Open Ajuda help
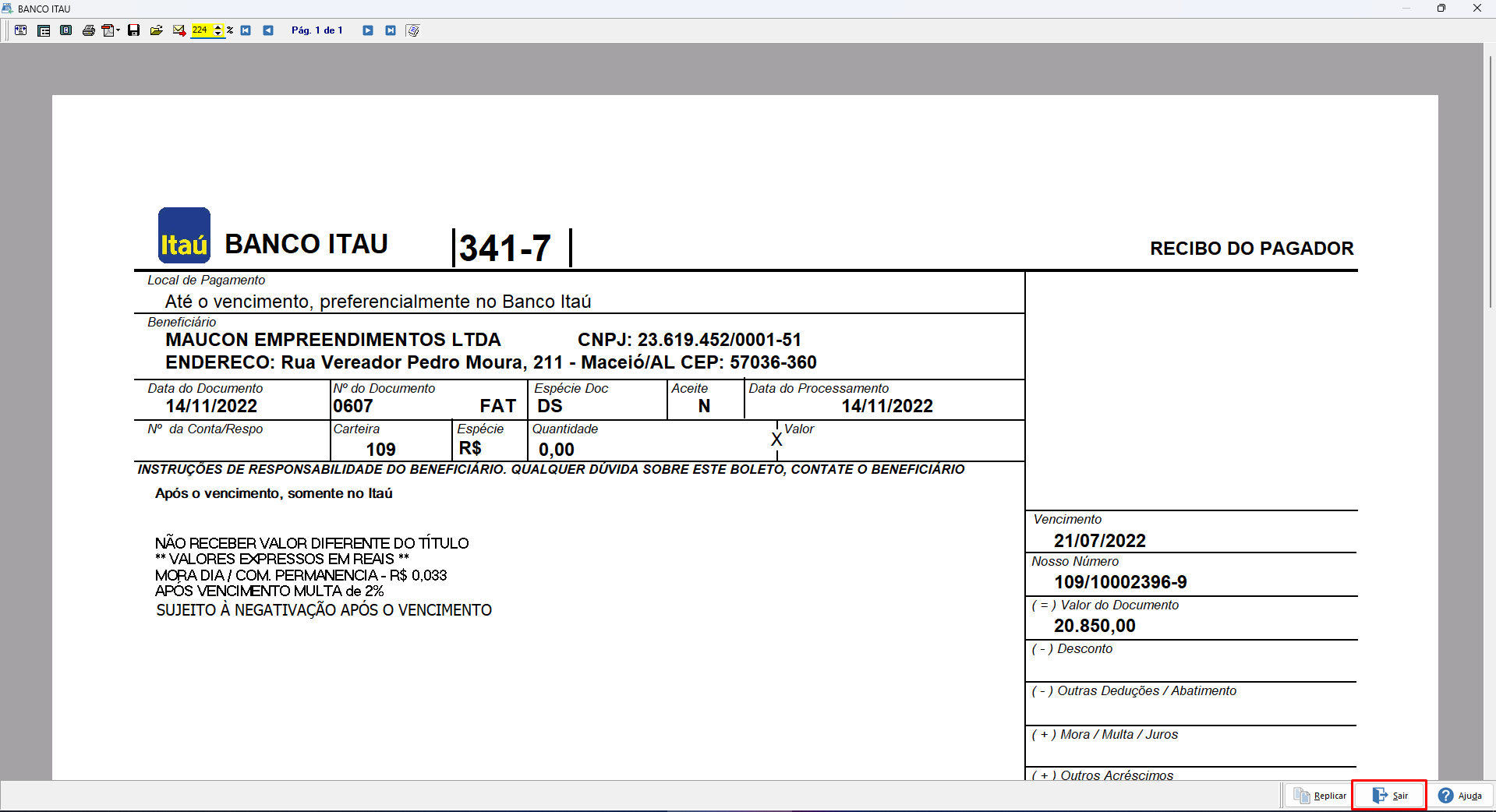 coord(1460,796)
